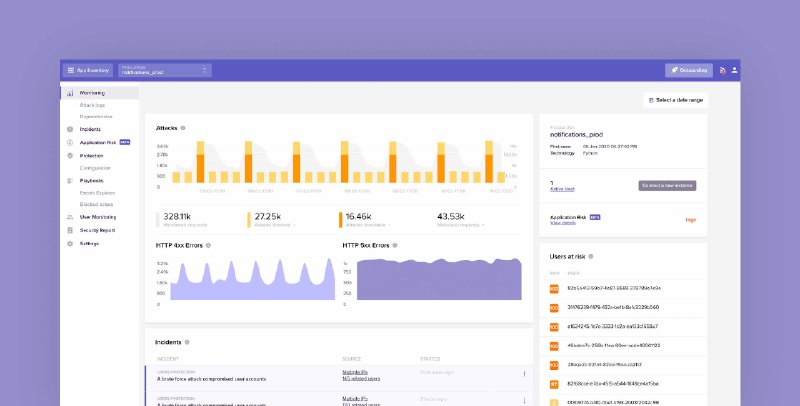This screenshot has height=406, width=800.
Task: Click the Active Host link
Action: [562, 189]
